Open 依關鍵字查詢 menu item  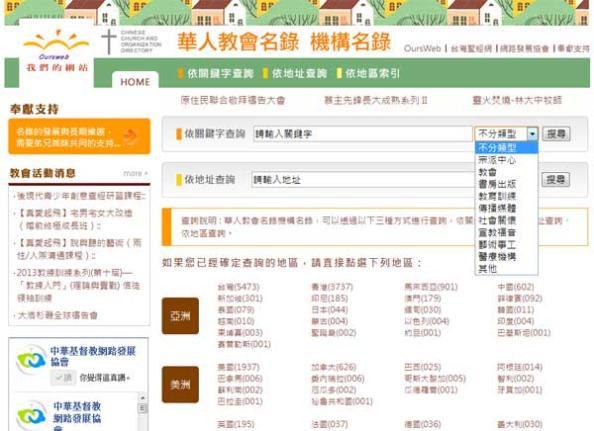pyautogui.click(x=216, y=73)
